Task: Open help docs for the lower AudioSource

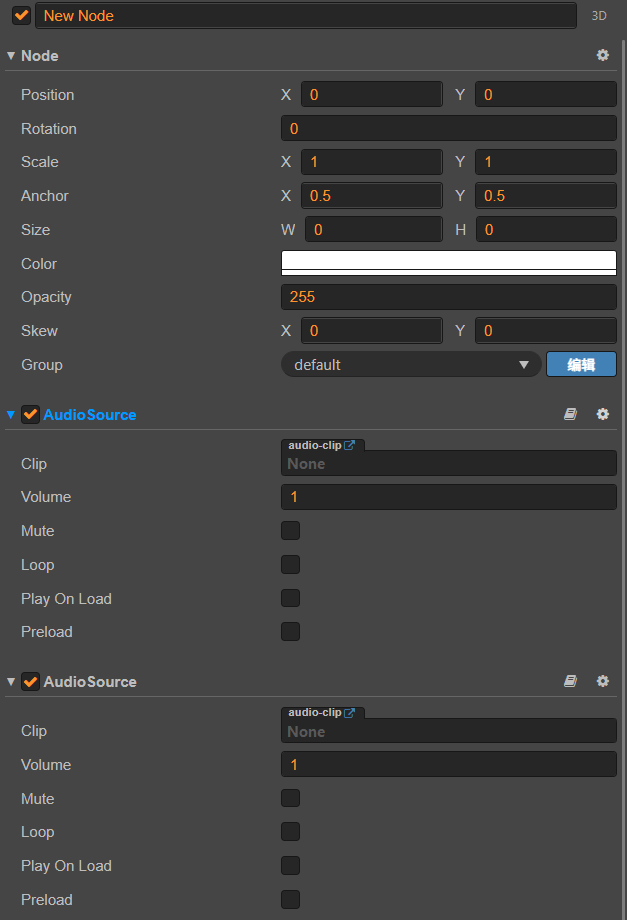Action: tap(570, 681)
